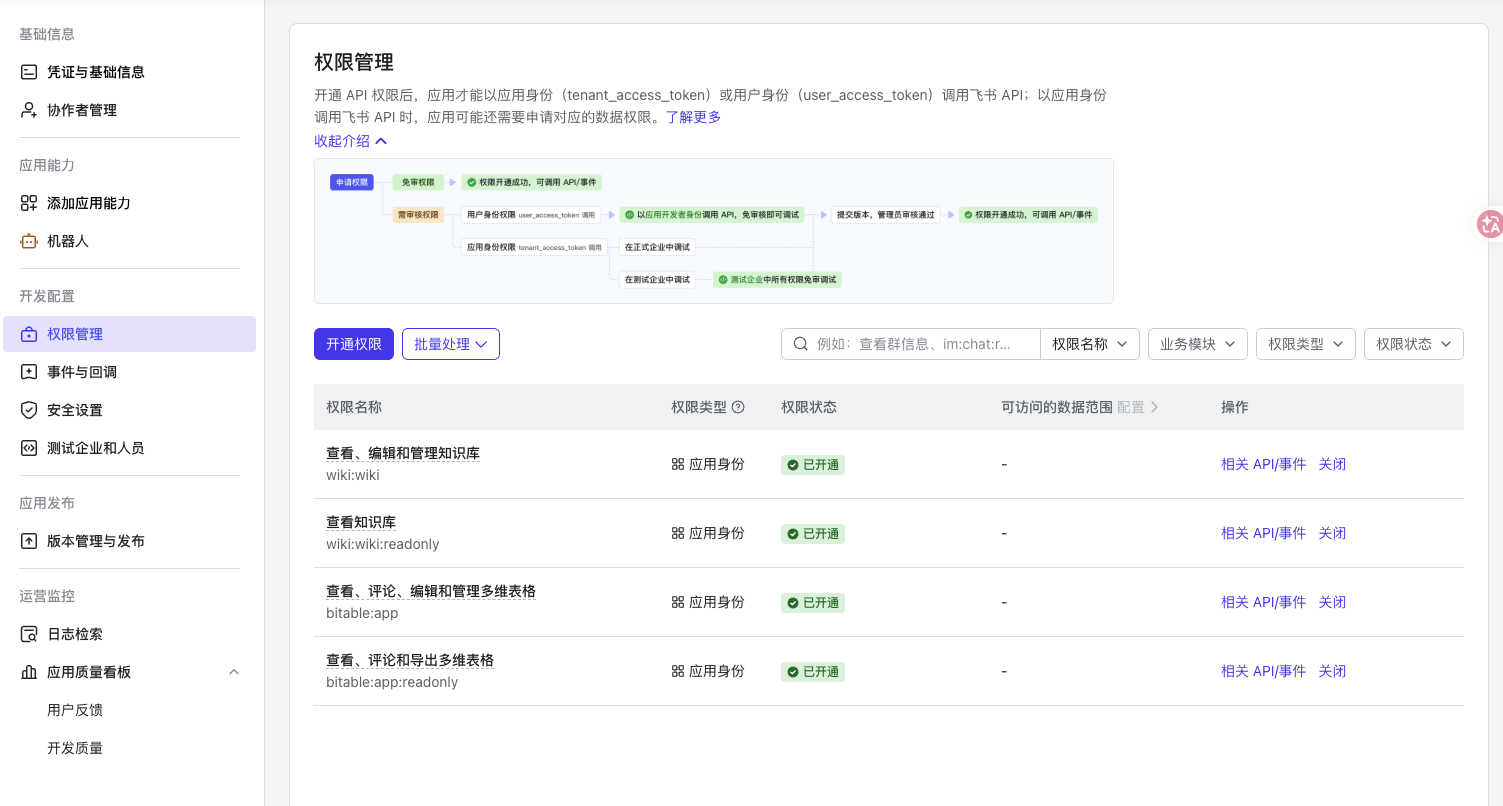Open 用户反馈 in the sidebar
Screen dimensions: 1503x806
[x=75, y=710]
